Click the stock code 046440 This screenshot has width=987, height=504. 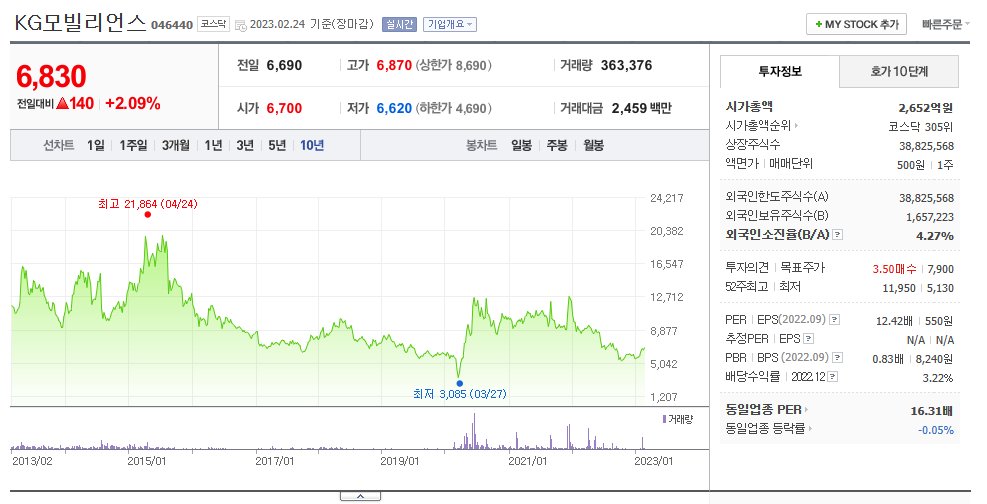tap(172, 25)
